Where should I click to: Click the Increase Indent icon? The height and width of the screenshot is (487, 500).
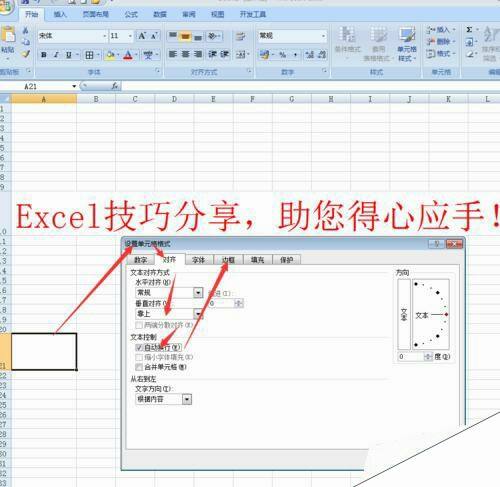(x=224, y=54)
